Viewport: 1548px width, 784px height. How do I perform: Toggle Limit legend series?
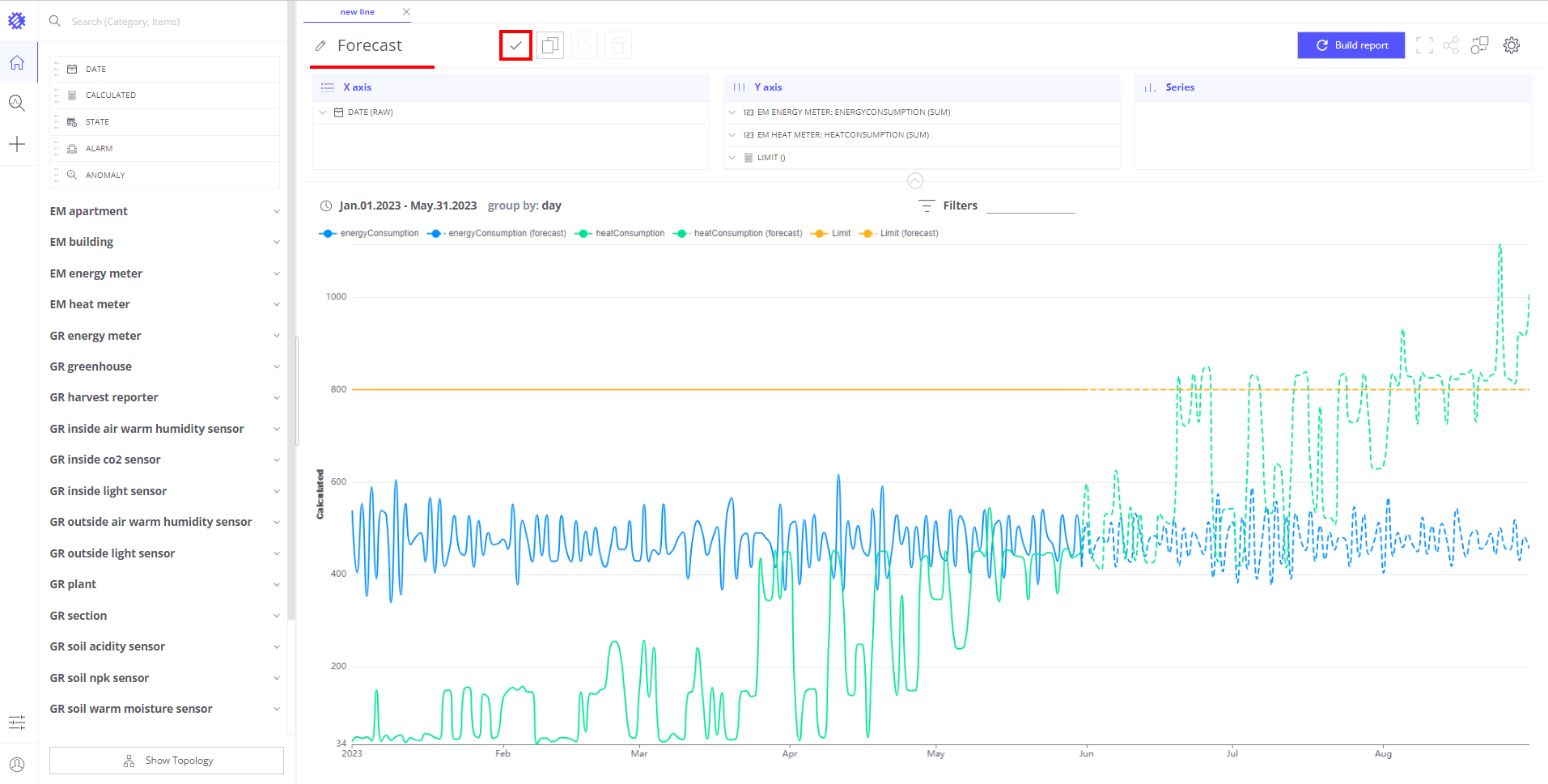click(x=830, y=233)
